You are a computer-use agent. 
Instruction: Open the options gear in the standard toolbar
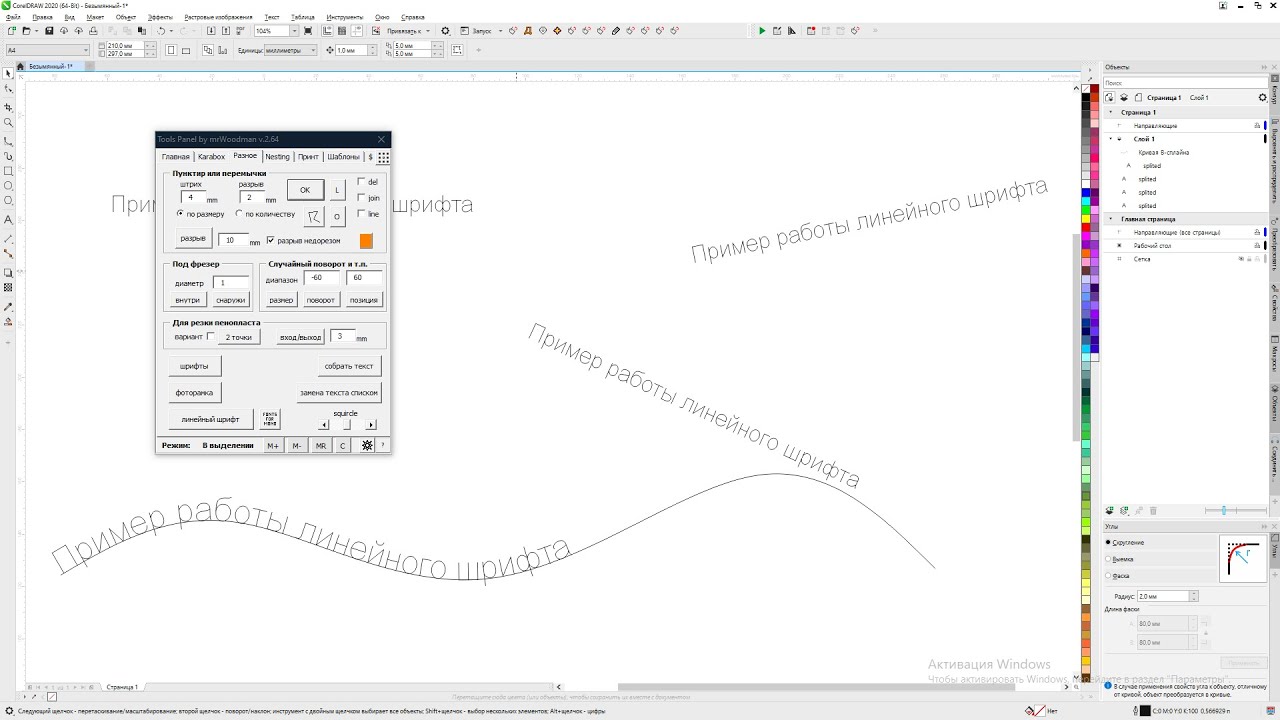(x=446, y=31)
